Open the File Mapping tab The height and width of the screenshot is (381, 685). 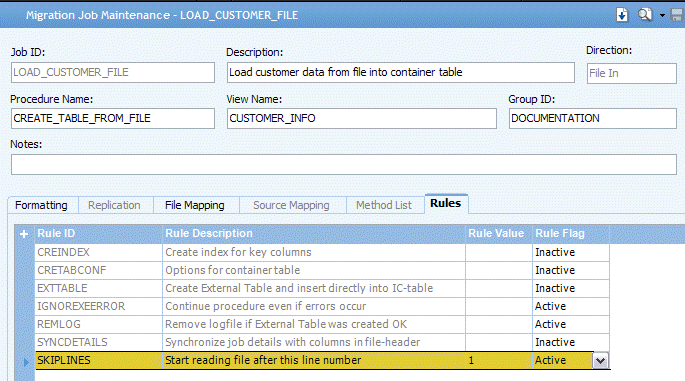195,205
